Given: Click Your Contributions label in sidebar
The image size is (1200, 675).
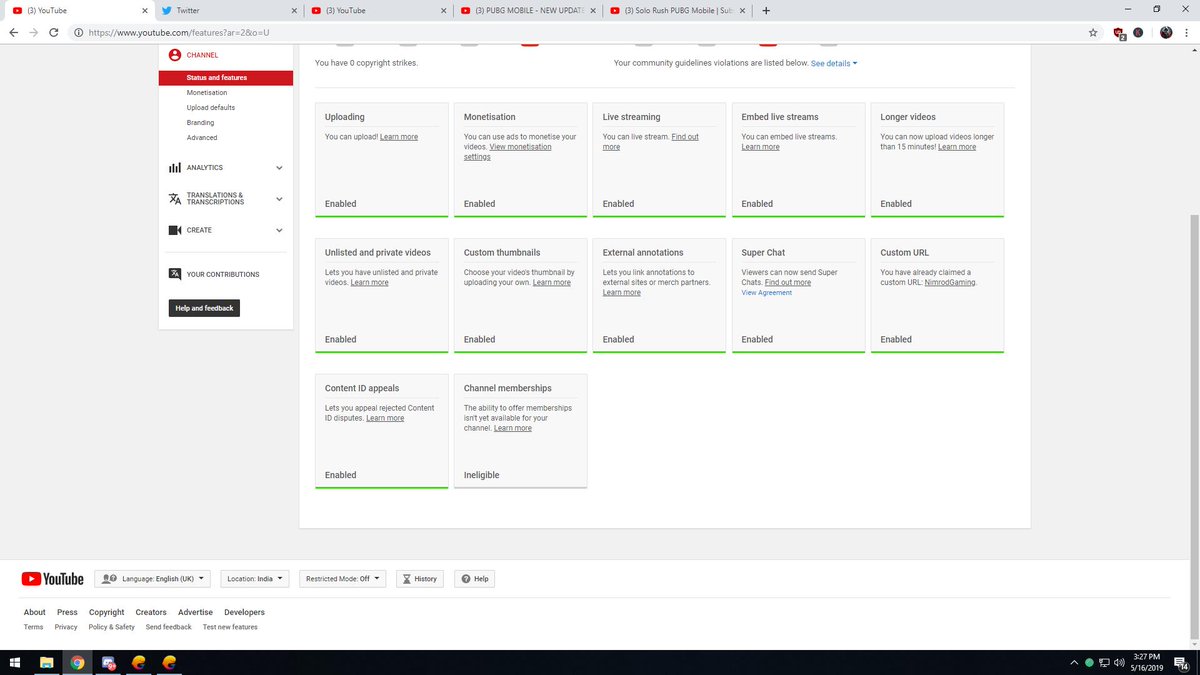Looking at the screenshot, I should coord(223,274).
